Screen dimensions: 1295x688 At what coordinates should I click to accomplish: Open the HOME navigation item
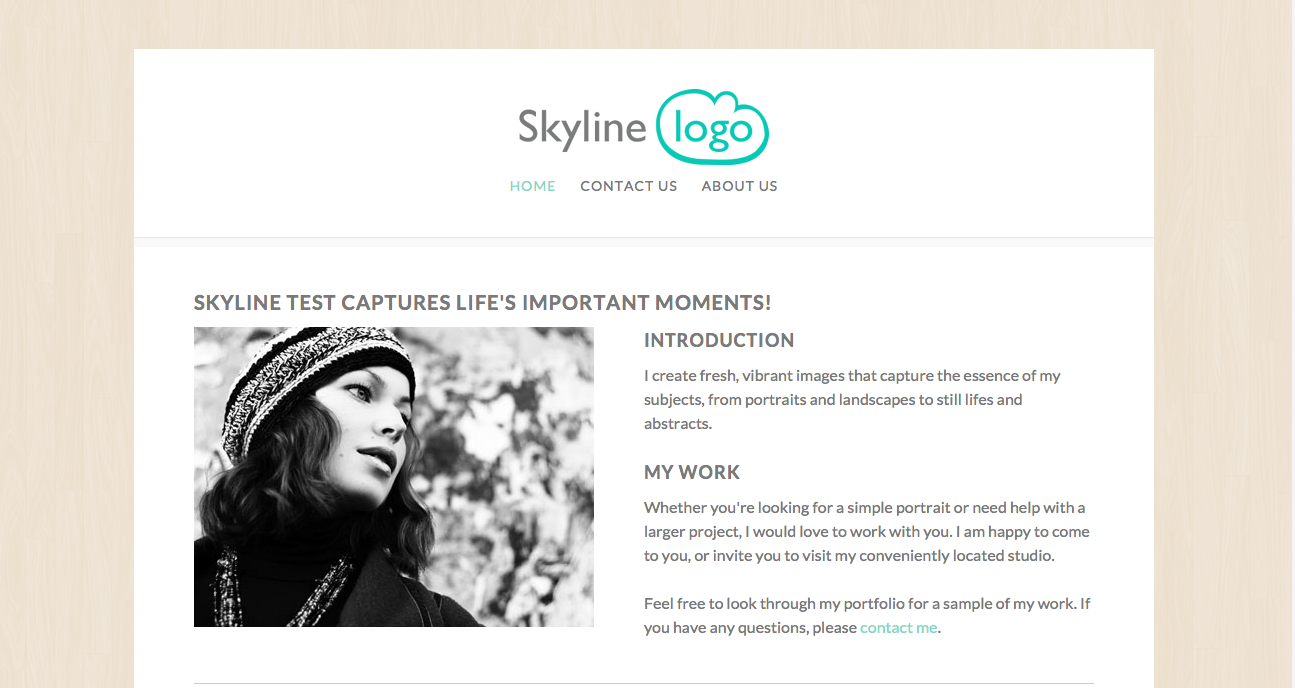[x=532, y=186]
